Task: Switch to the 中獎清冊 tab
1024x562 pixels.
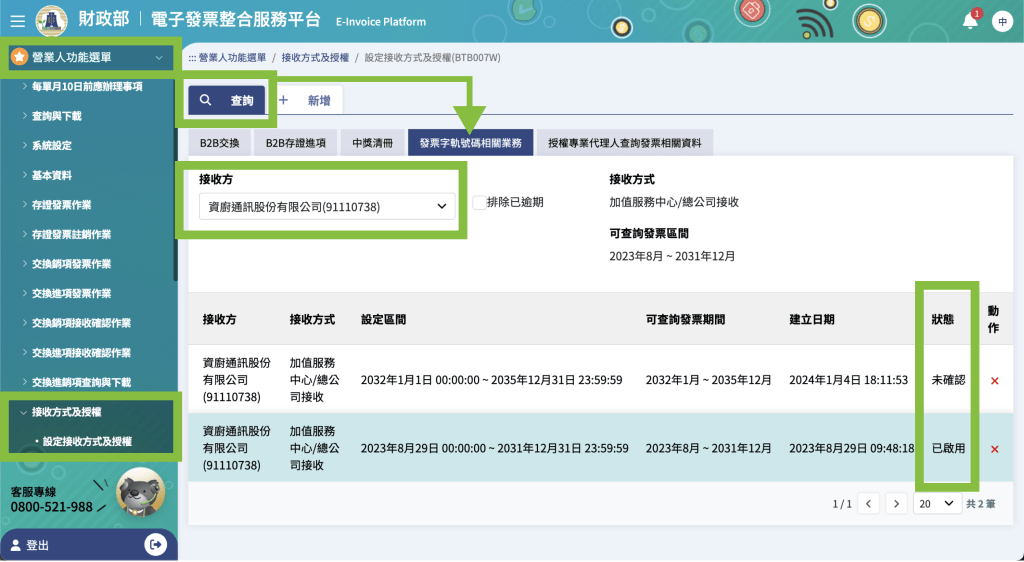Action: (x=372, y=143)
